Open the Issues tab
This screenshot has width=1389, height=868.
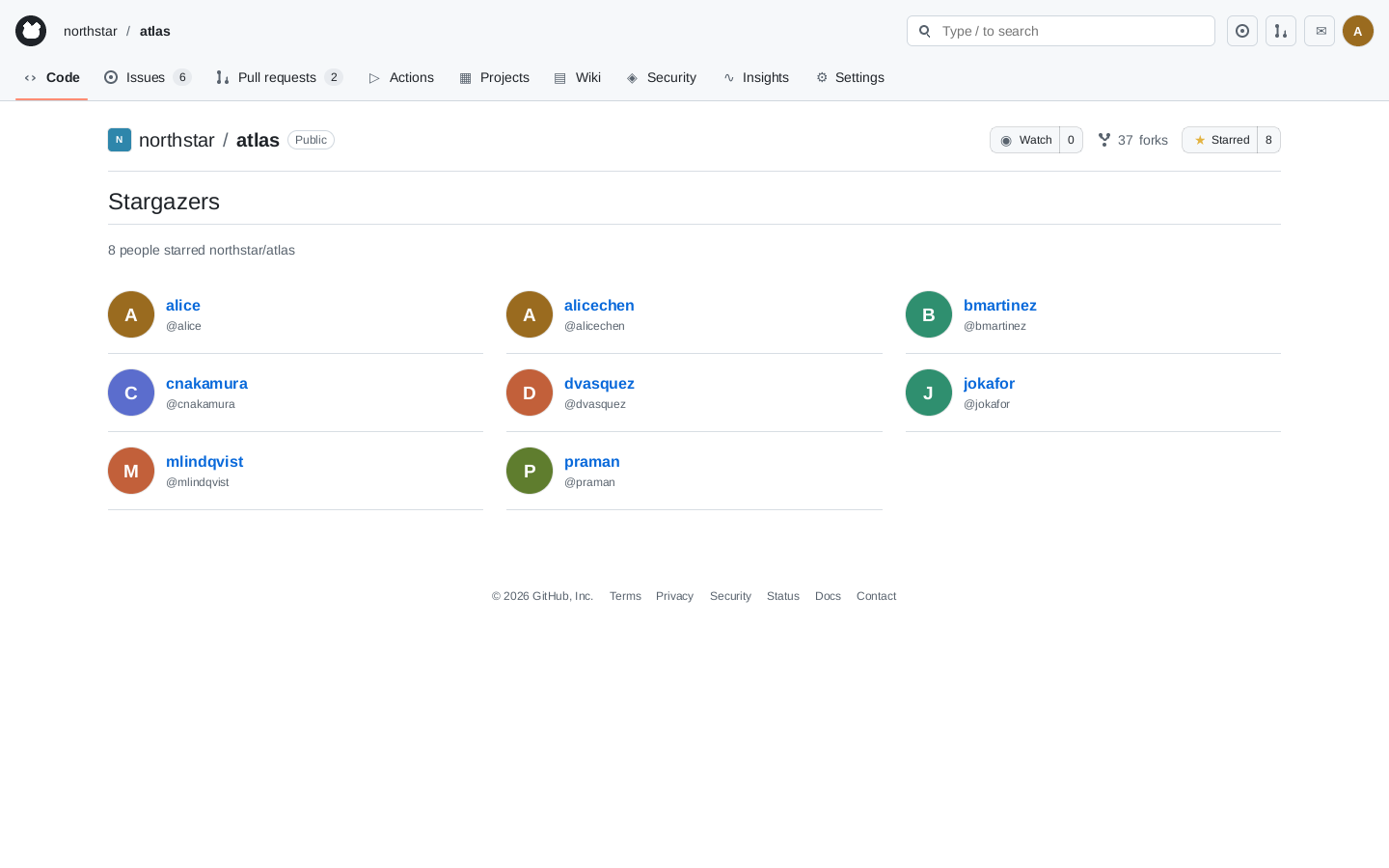148,77
